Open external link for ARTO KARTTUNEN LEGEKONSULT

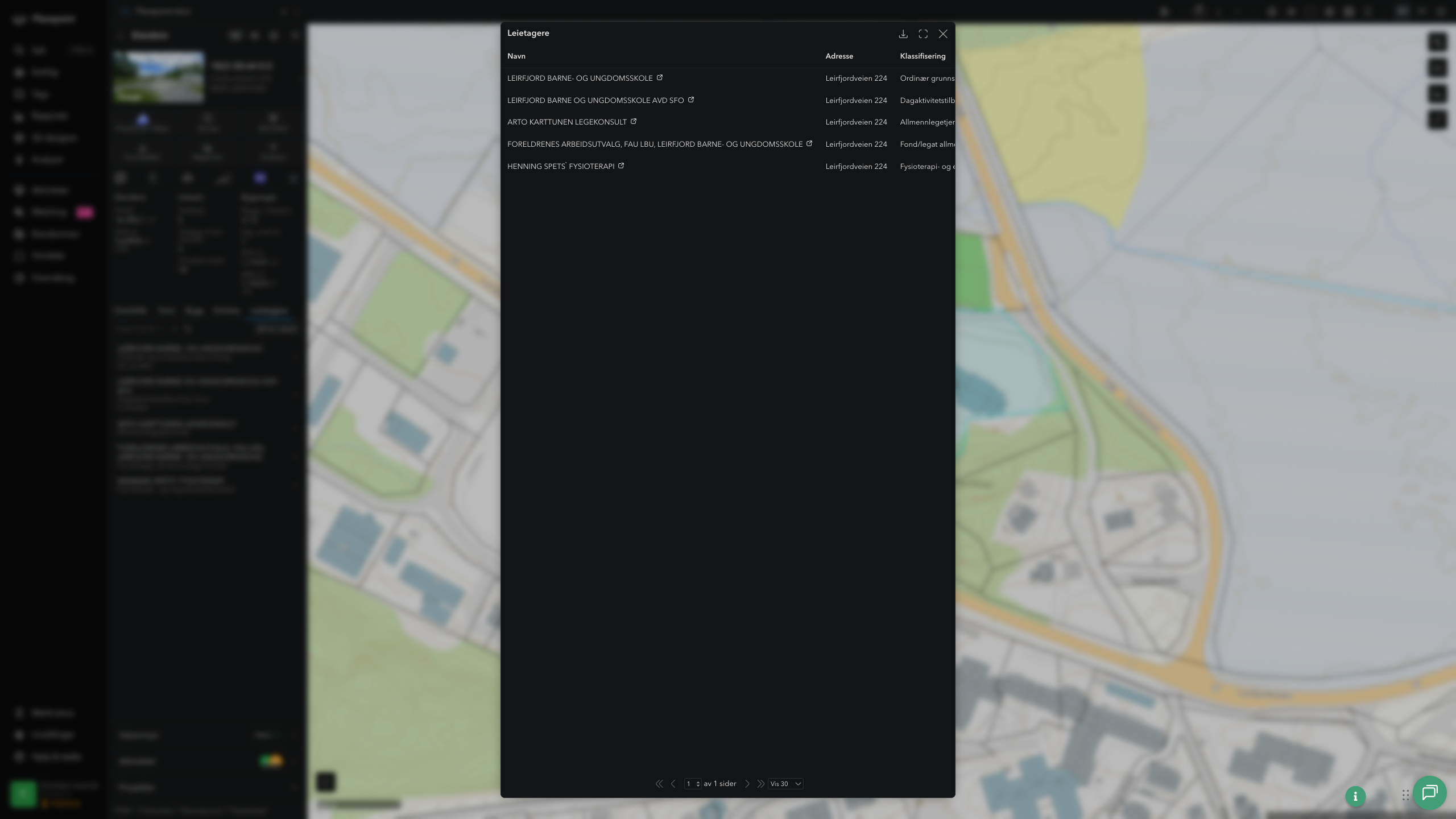coord(634,121)
